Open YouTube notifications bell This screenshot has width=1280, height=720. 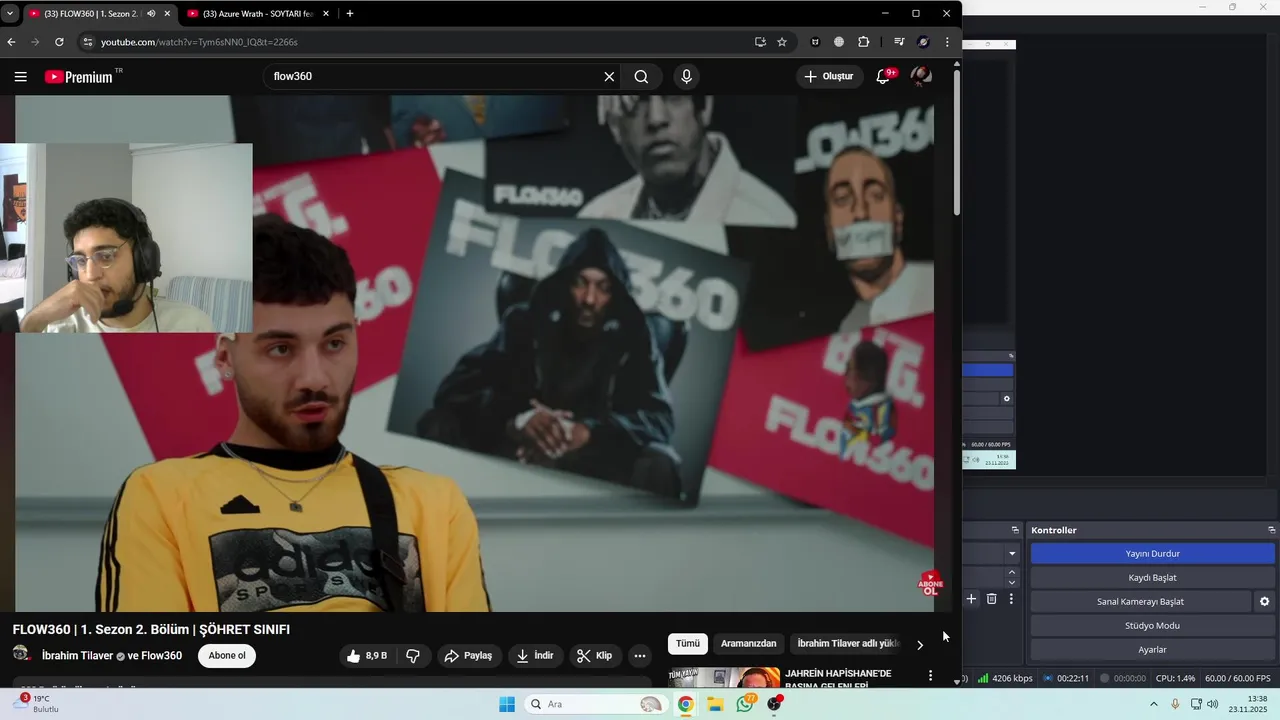click(883, 77)
